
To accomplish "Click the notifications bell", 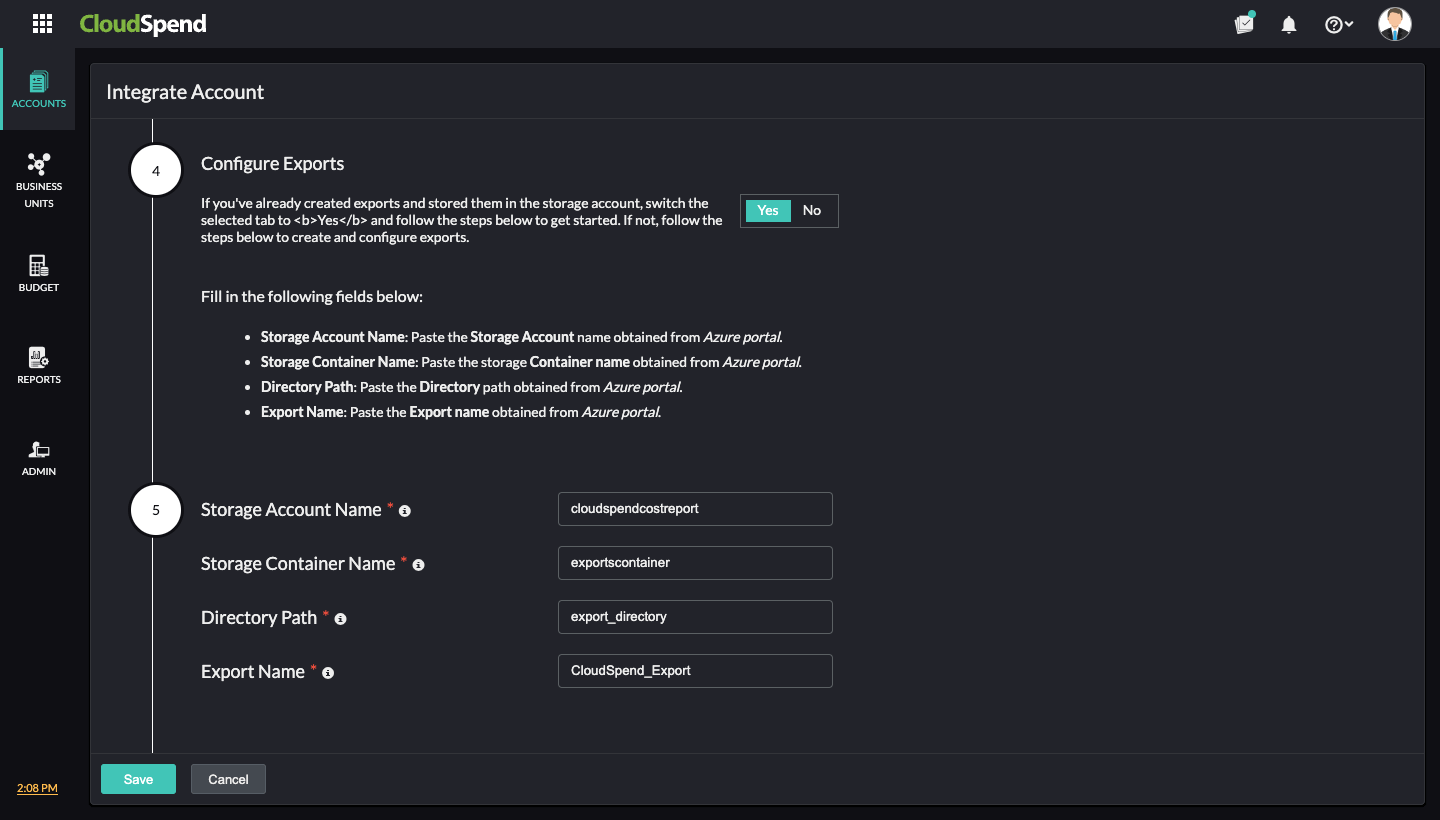I will point(1289,23).
